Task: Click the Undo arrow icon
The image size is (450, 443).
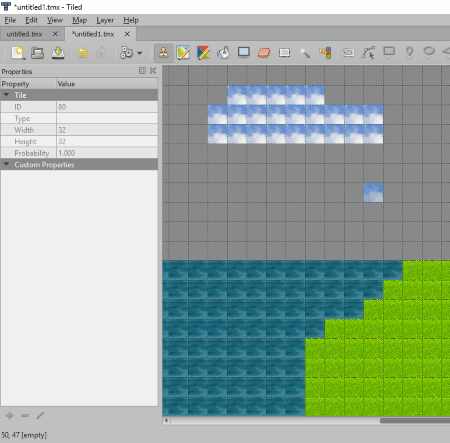Action: (x=82, y=53)
